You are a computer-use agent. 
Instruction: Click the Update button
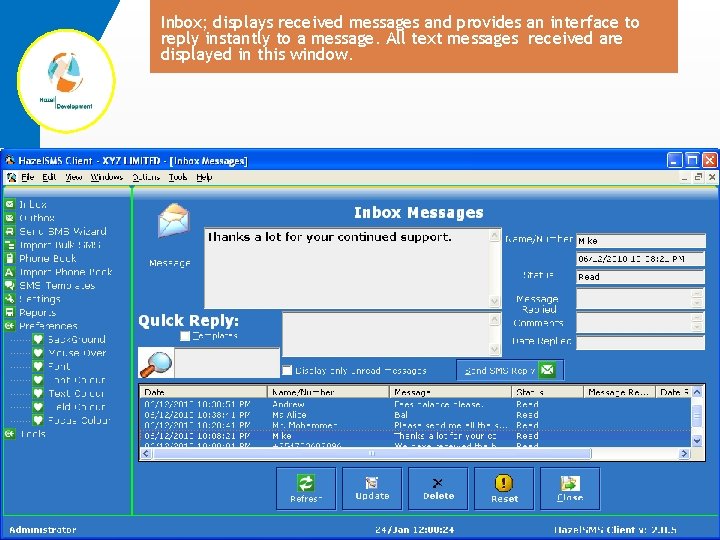tap(372, 489)
